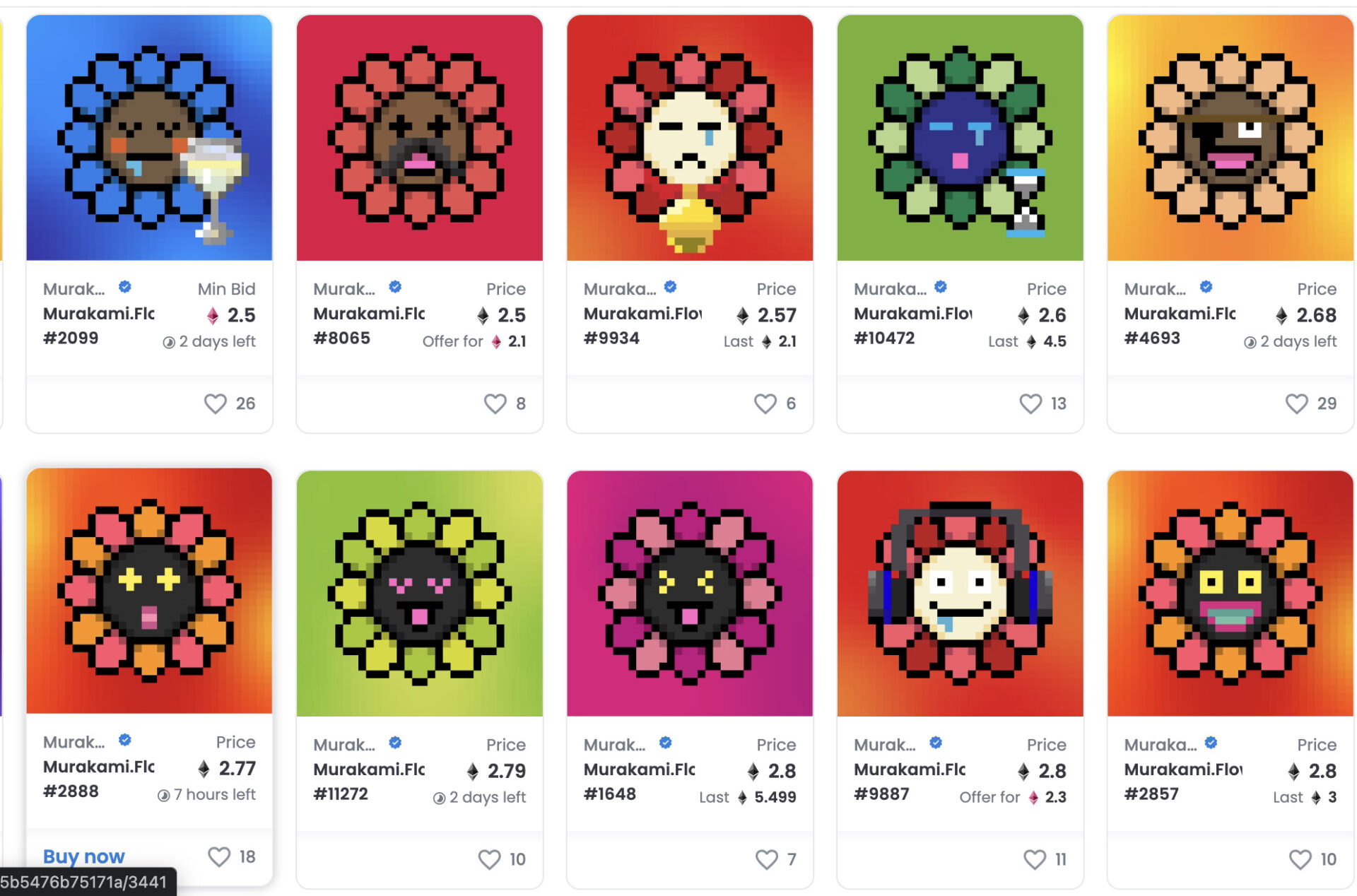The height and width of the screenshot is (896, 1357).
Task: Heart the #4693 listing
Action: point(1296,403)
